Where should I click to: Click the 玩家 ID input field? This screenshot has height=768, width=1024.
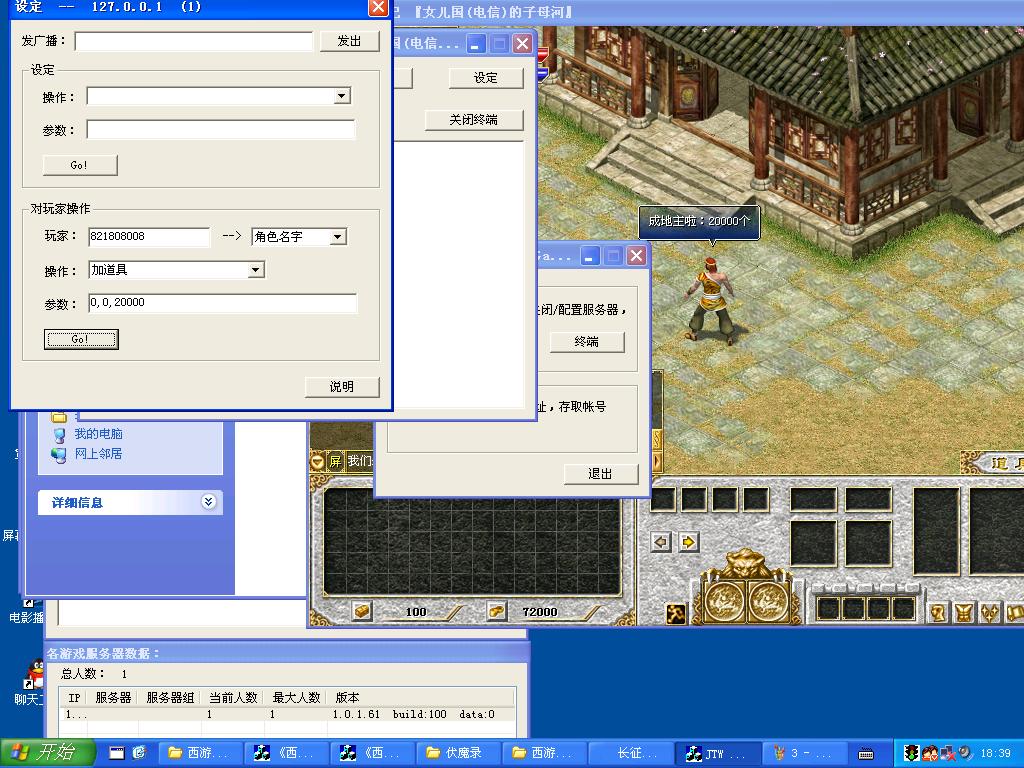pyautogui.click(x=149, y=237)
